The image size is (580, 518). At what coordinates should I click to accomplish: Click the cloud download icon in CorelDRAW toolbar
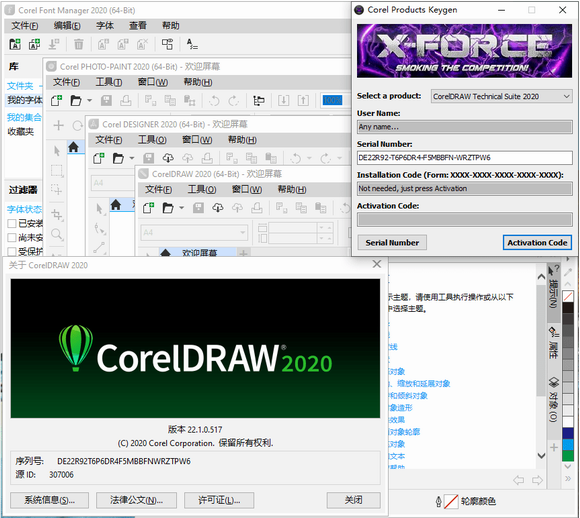218,208
